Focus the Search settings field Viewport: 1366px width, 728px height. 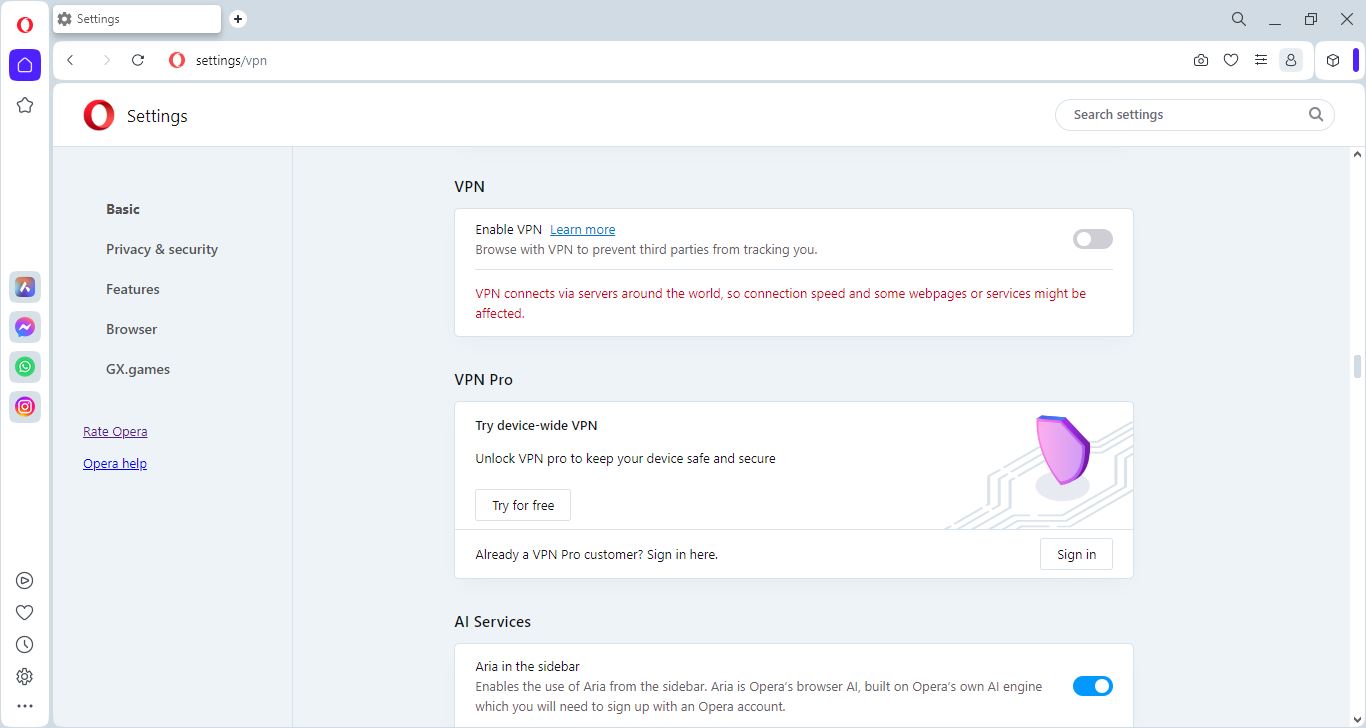tap(1195, 114)
